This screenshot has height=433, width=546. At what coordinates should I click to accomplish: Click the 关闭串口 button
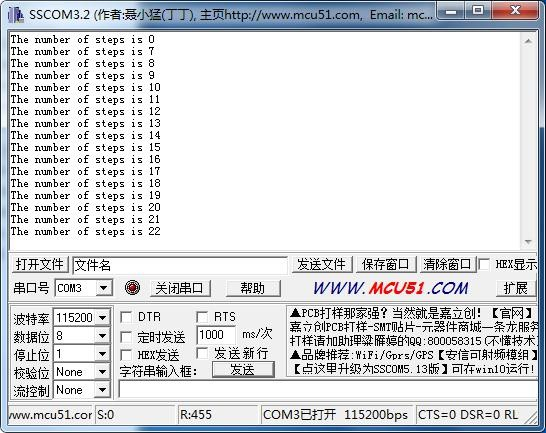[180, 288]
